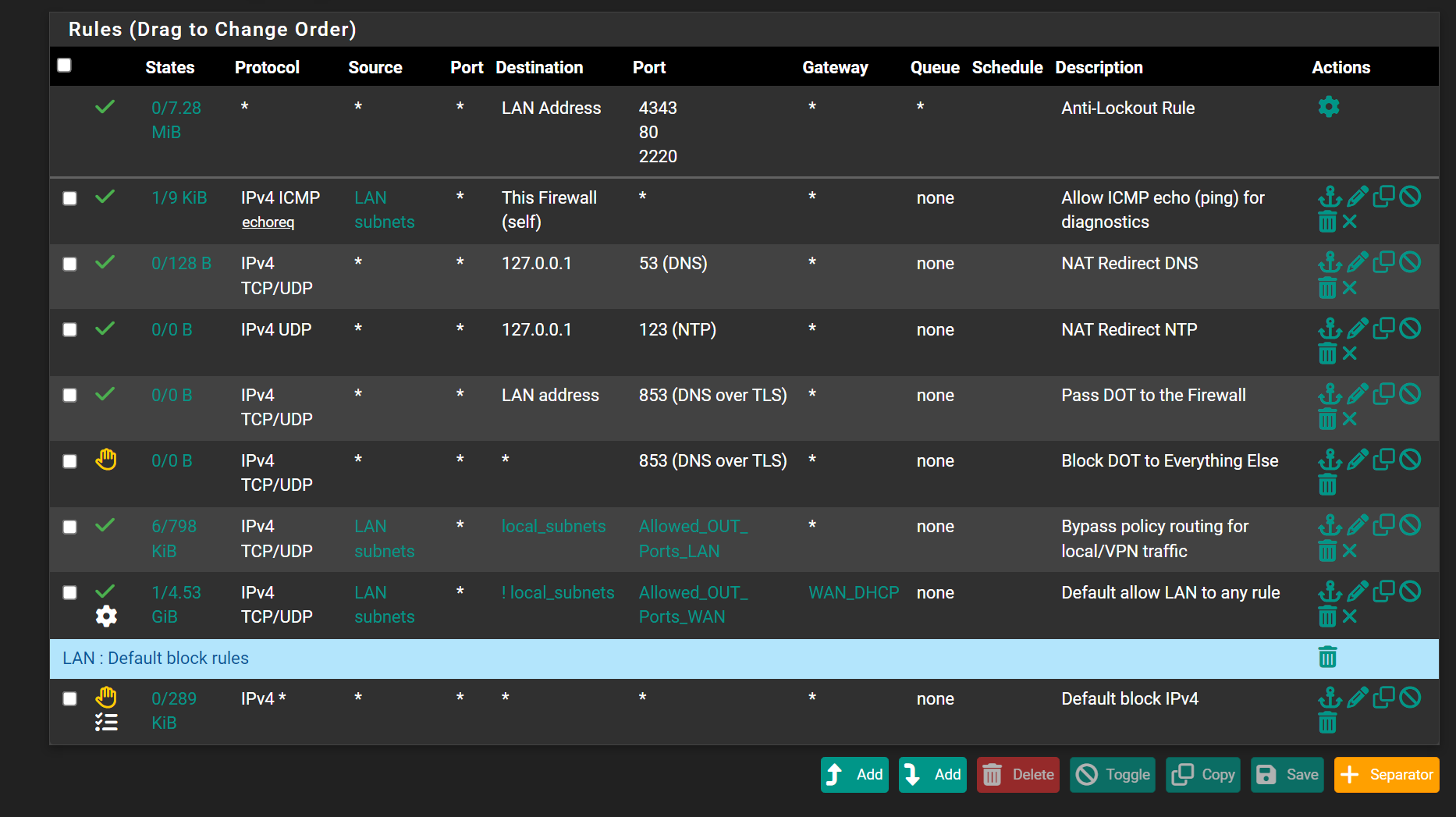
Task: Open Anti-Lockout Rule settings gear
Action: (1328, 107)
